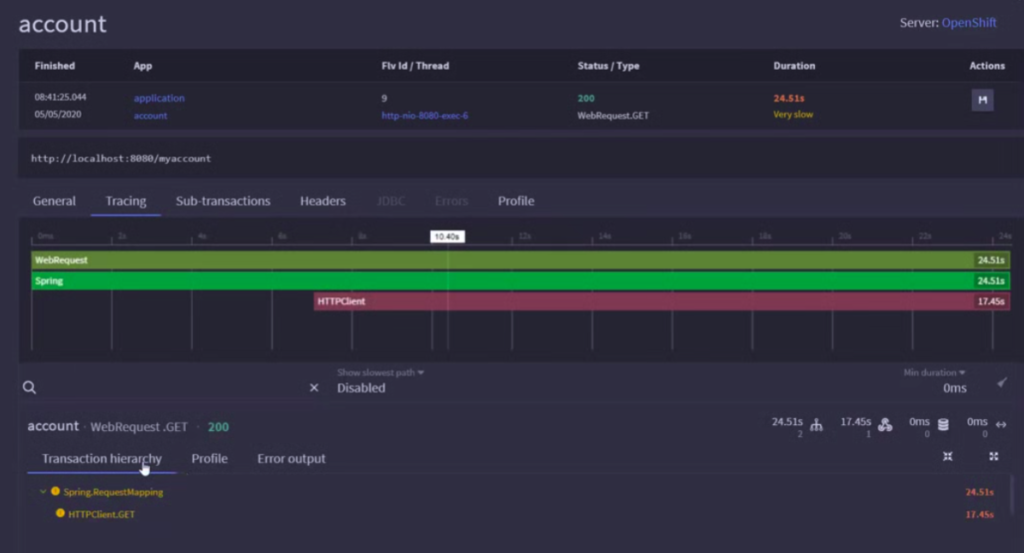
Task: Select the Tracing tab
Action: click(126, 201)
